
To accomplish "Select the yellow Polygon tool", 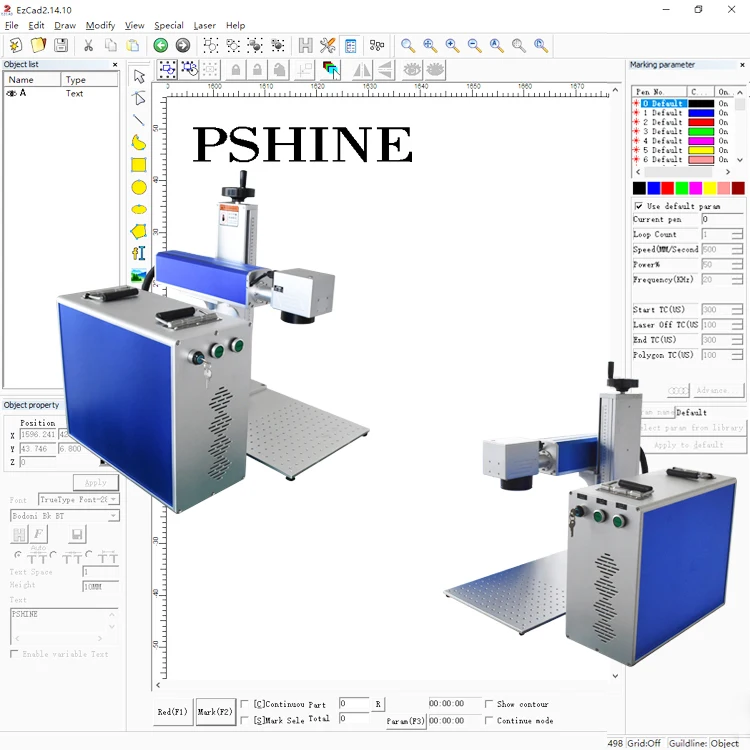I will coord(139,232).
